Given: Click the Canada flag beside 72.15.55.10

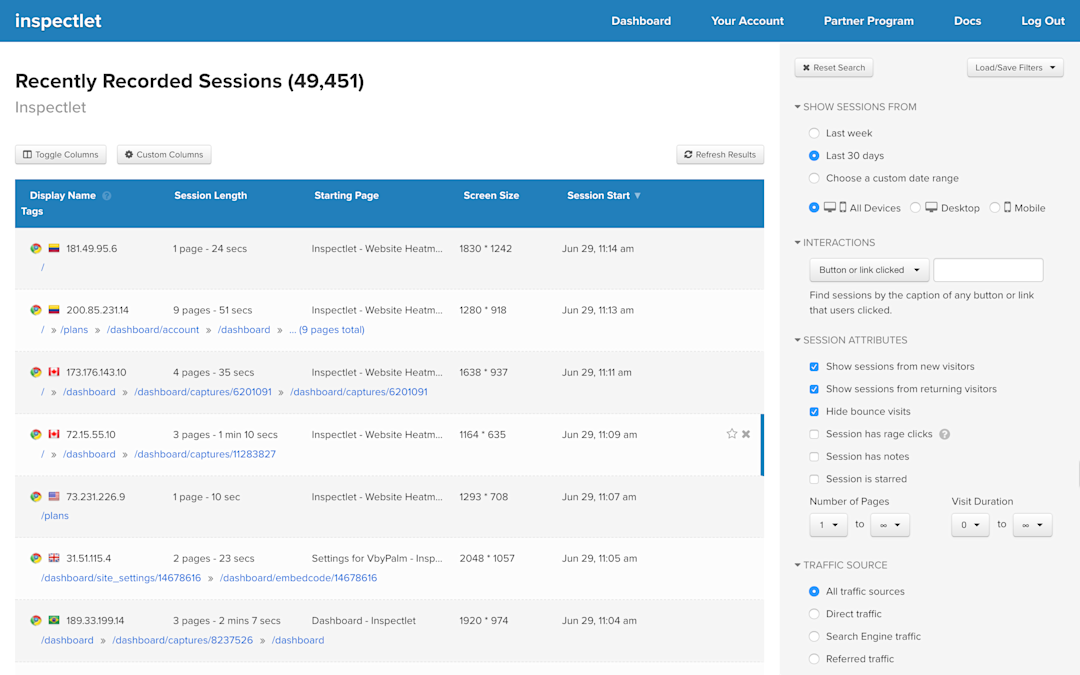Looking at the screenshot, I should click(54, 434).
